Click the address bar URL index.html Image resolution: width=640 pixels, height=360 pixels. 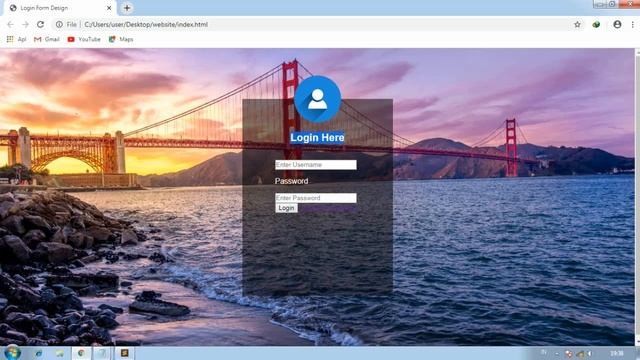[146, 24]
